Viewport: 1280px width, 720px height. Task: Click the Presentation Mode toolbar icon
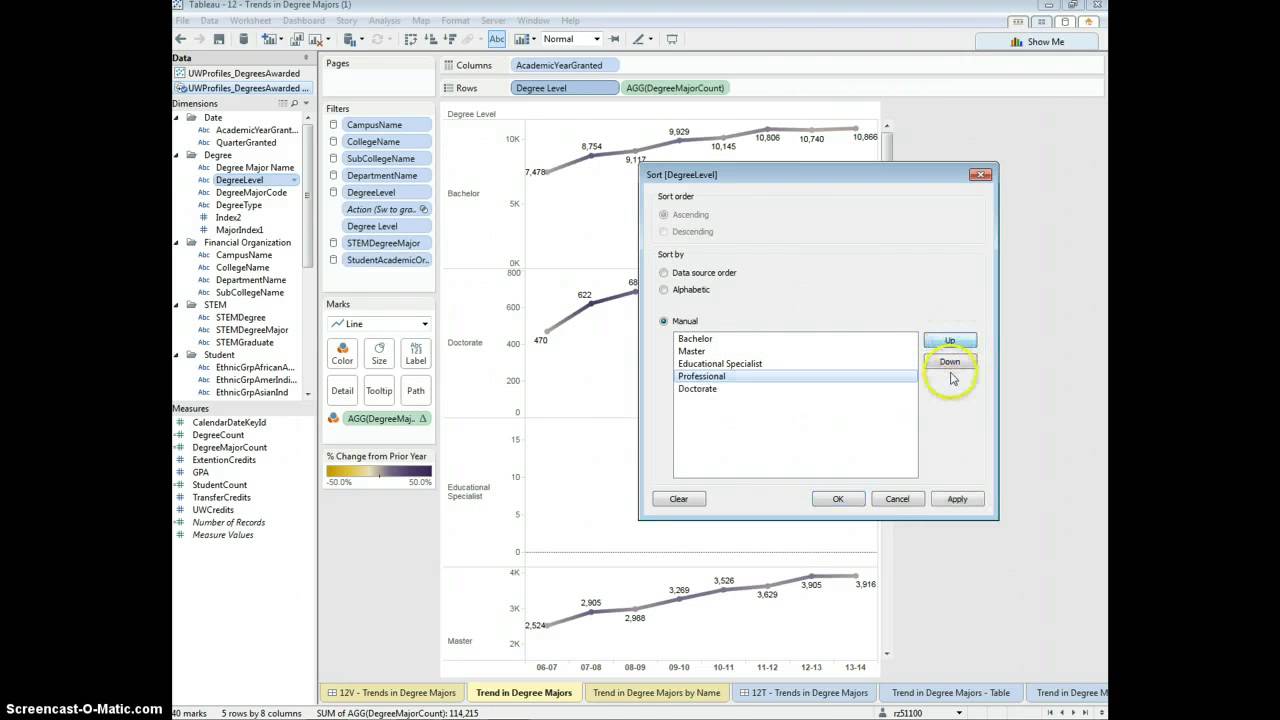[x=672, y=39]
